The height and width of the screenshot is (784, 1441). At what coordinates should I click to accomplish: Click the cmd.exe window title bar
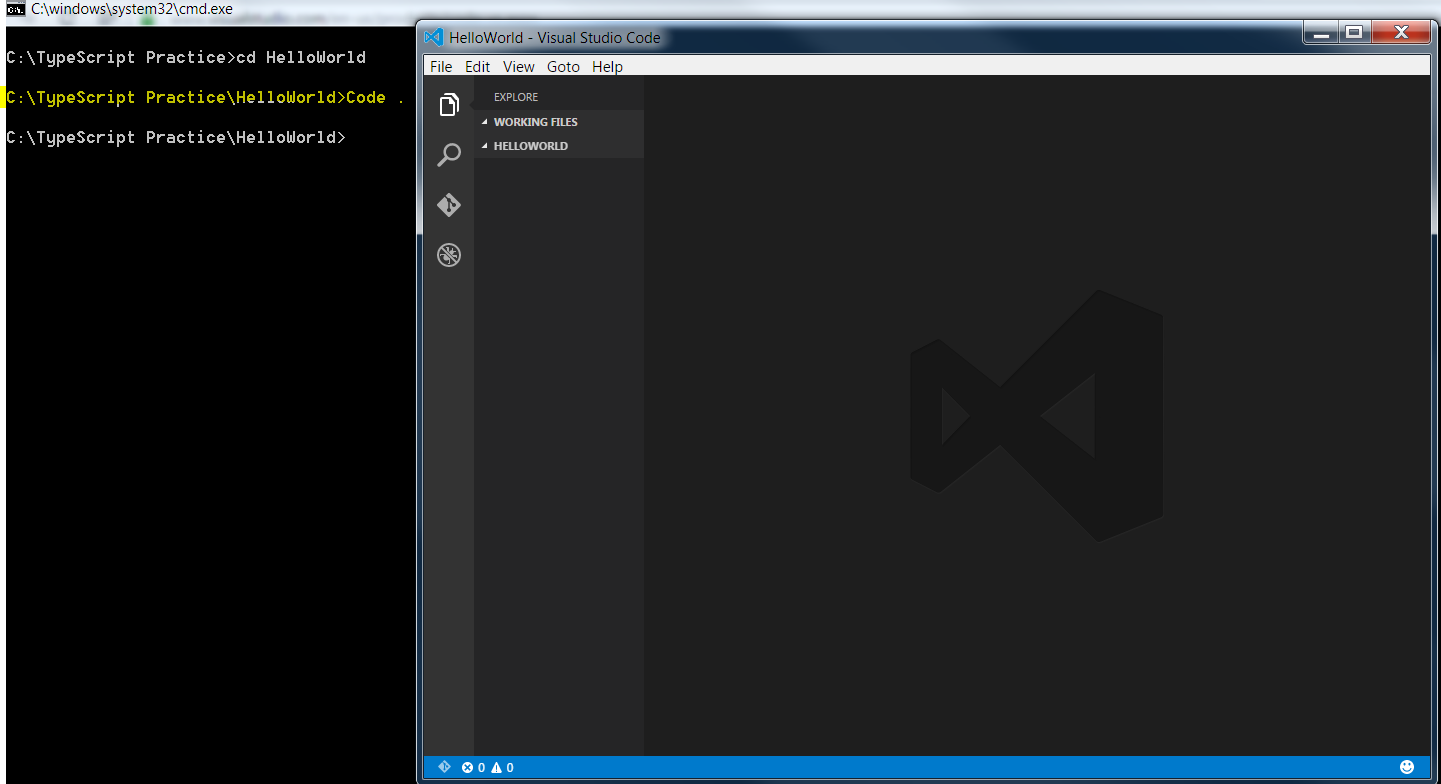[x=208, y=9]
